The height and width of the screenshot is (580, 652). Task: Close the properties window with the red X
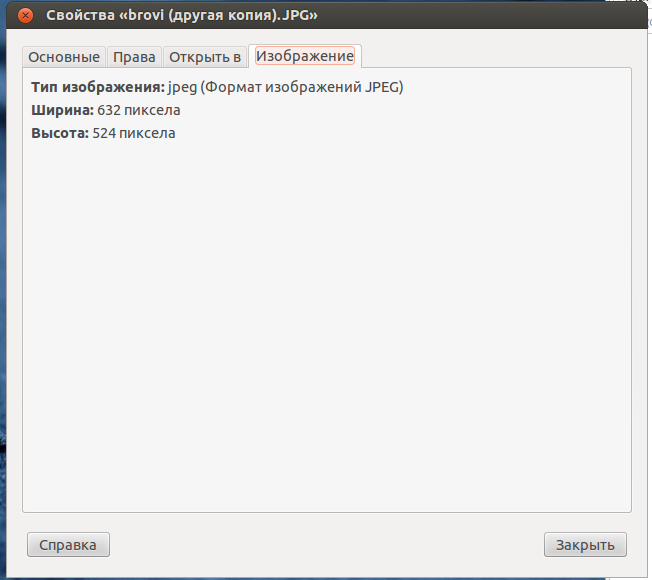pyautogui.click(x=26, y=16)
